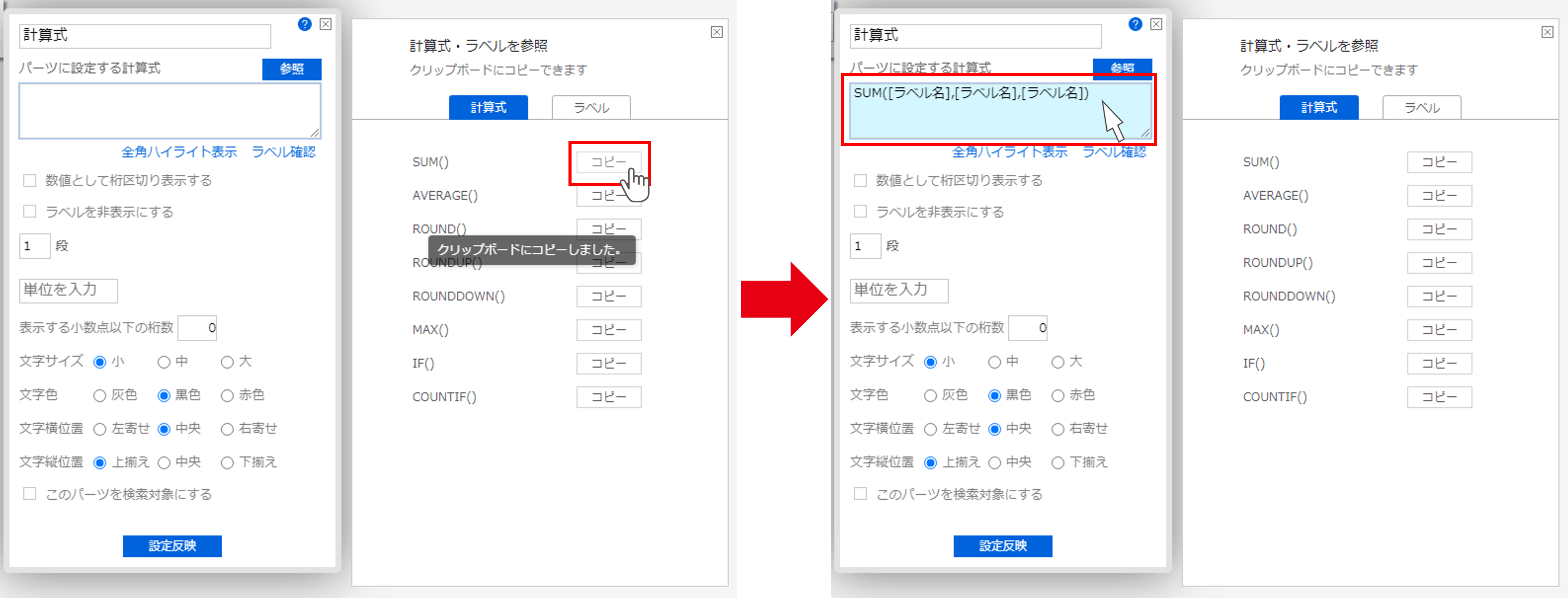This screenshot has width=1568, height=598.
Task: Copy AVERAGE() in right reference panel
Action: click(1439, 196)
